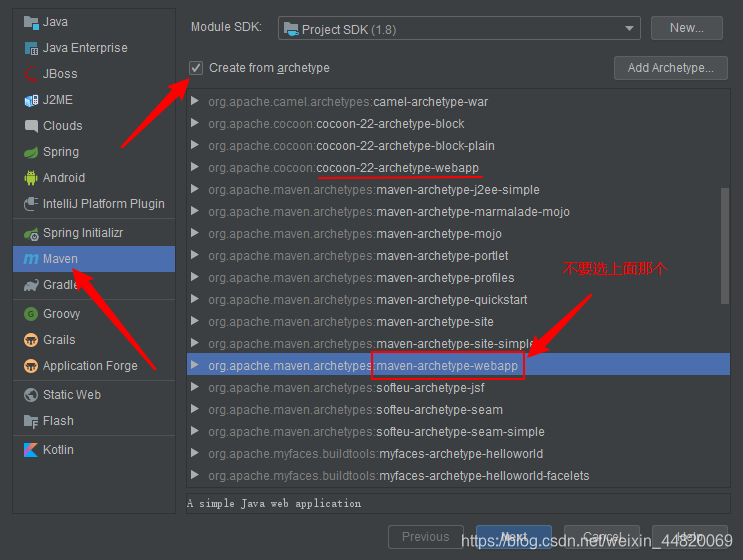Select maven-archetype-profiles archetype
The height and width of the screenshot is (560, 743).
pos(458,278)
